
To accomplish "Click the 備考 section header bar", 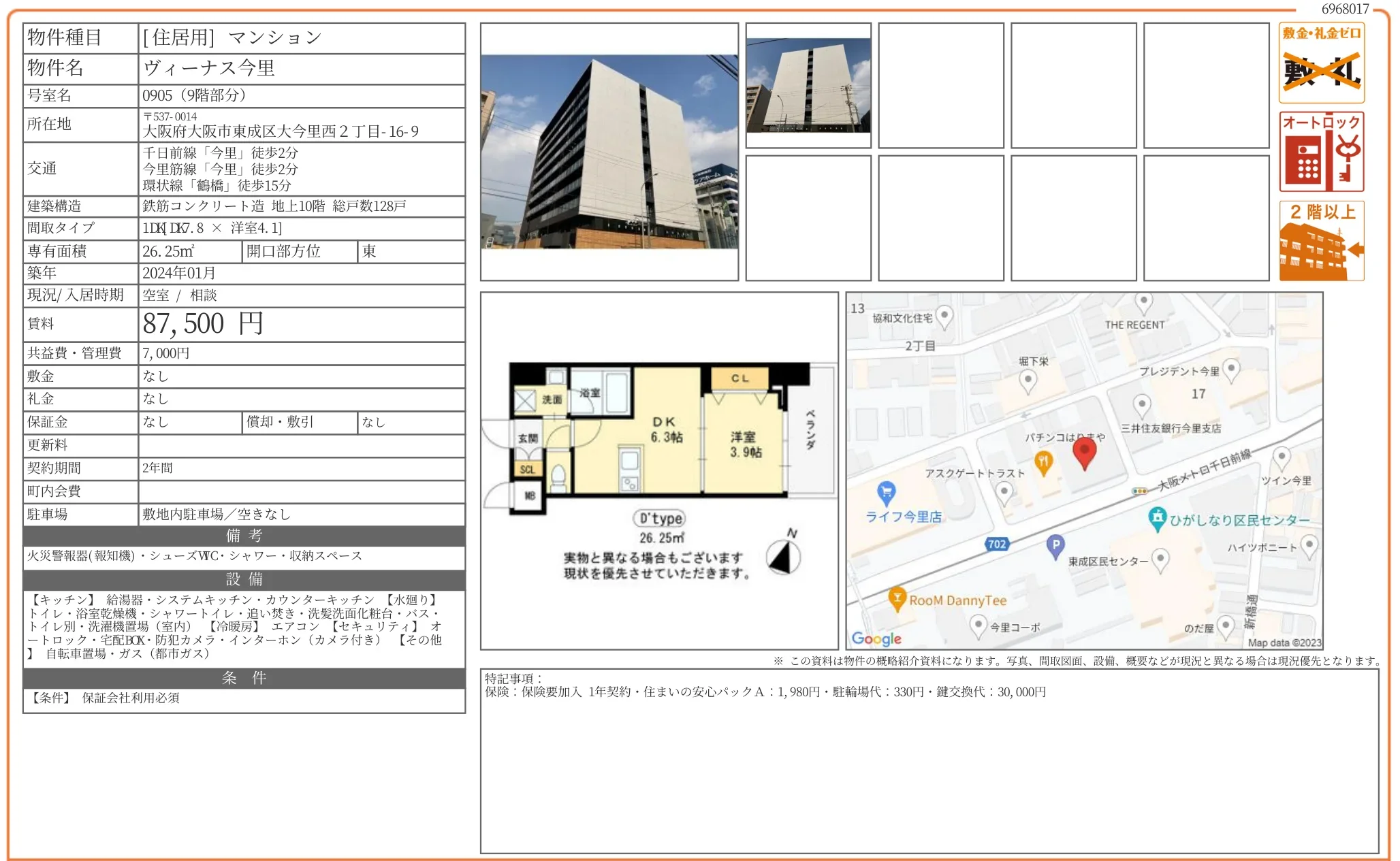I will tap(244, 536).
